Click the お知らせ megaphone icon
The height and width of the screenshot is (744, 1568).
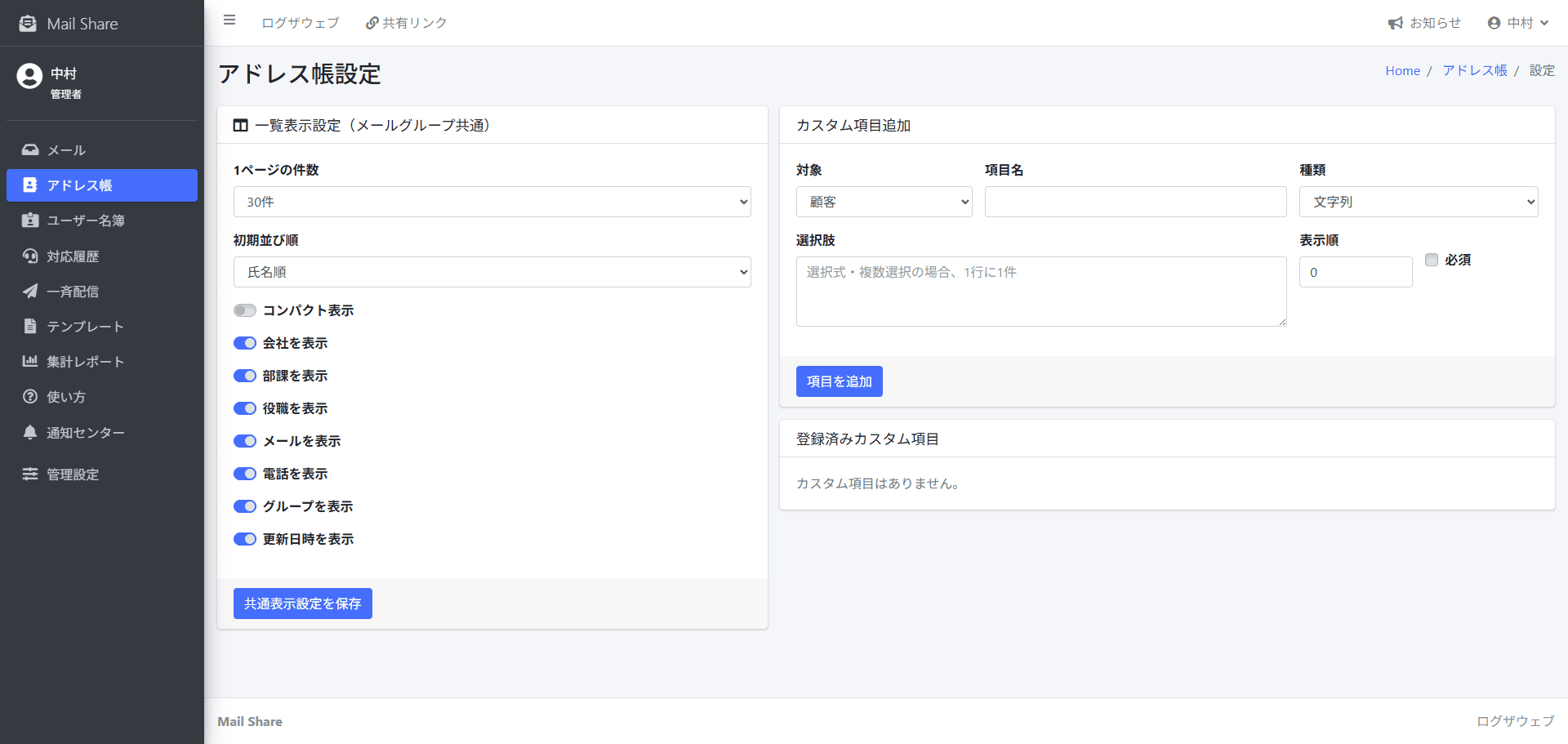pyautogui.click(x=1396, y=23)
